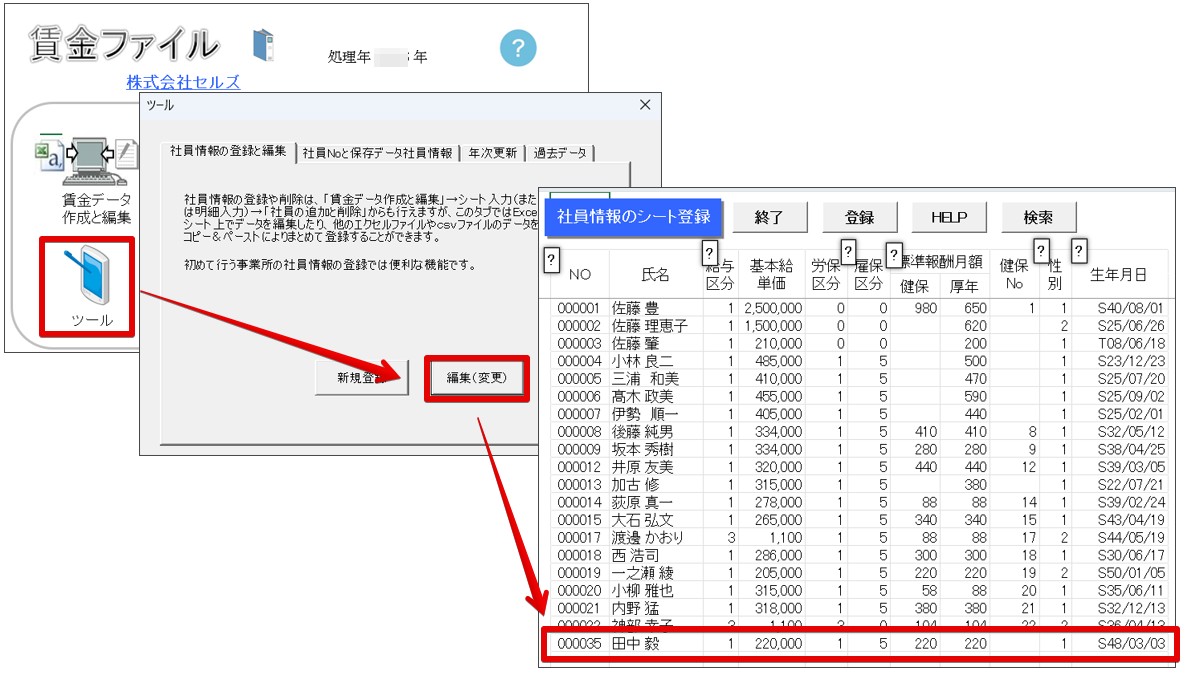Select employee name 伊勢 順一

(645, 414)
